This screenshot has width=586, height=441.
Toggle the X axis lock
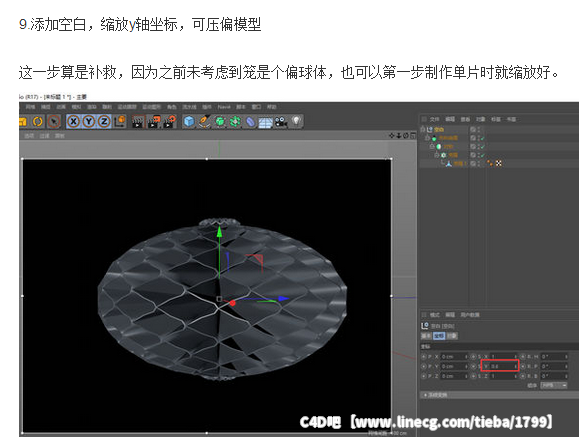74,121
